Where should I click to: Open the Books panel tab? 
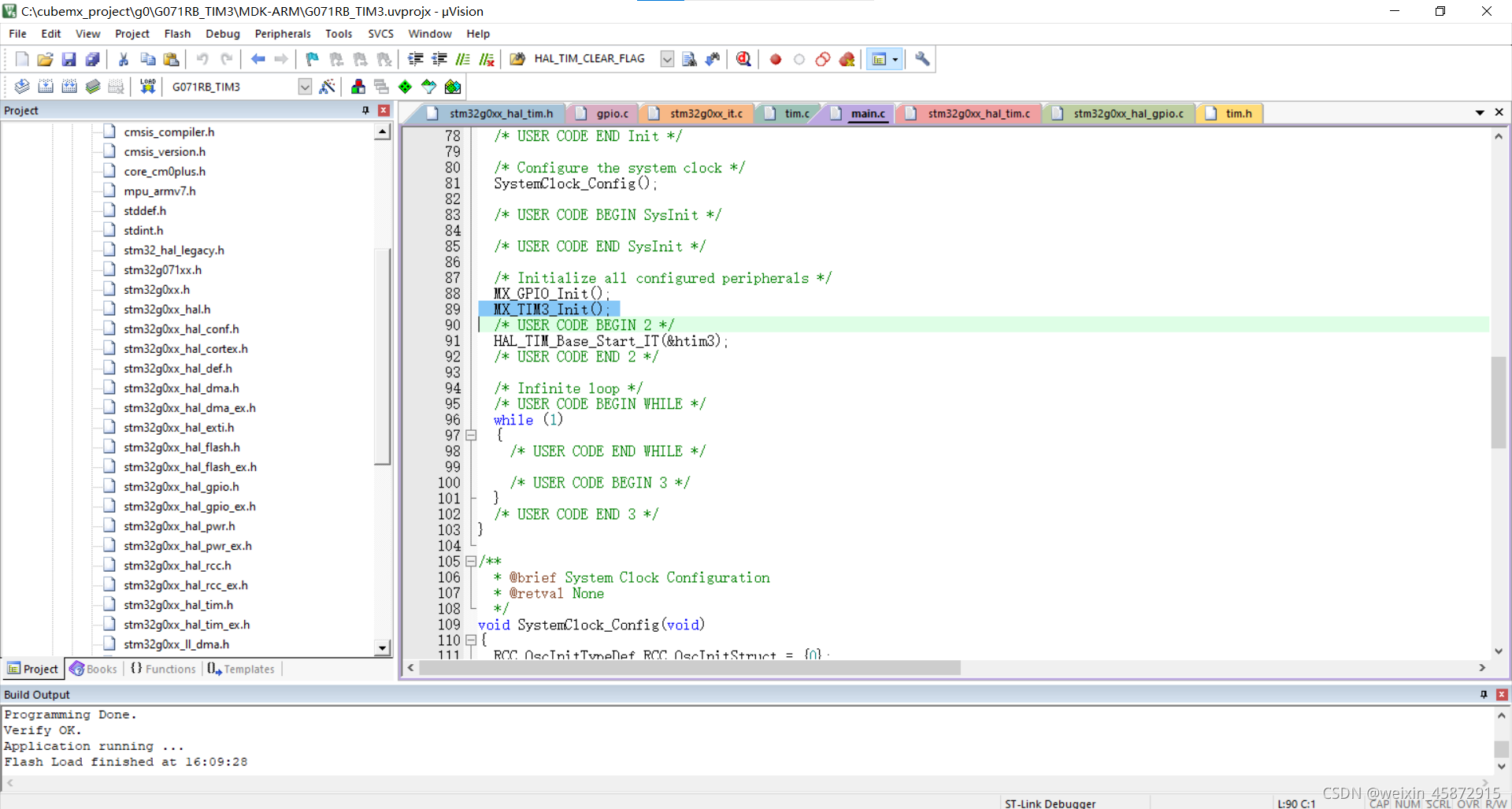94,669
